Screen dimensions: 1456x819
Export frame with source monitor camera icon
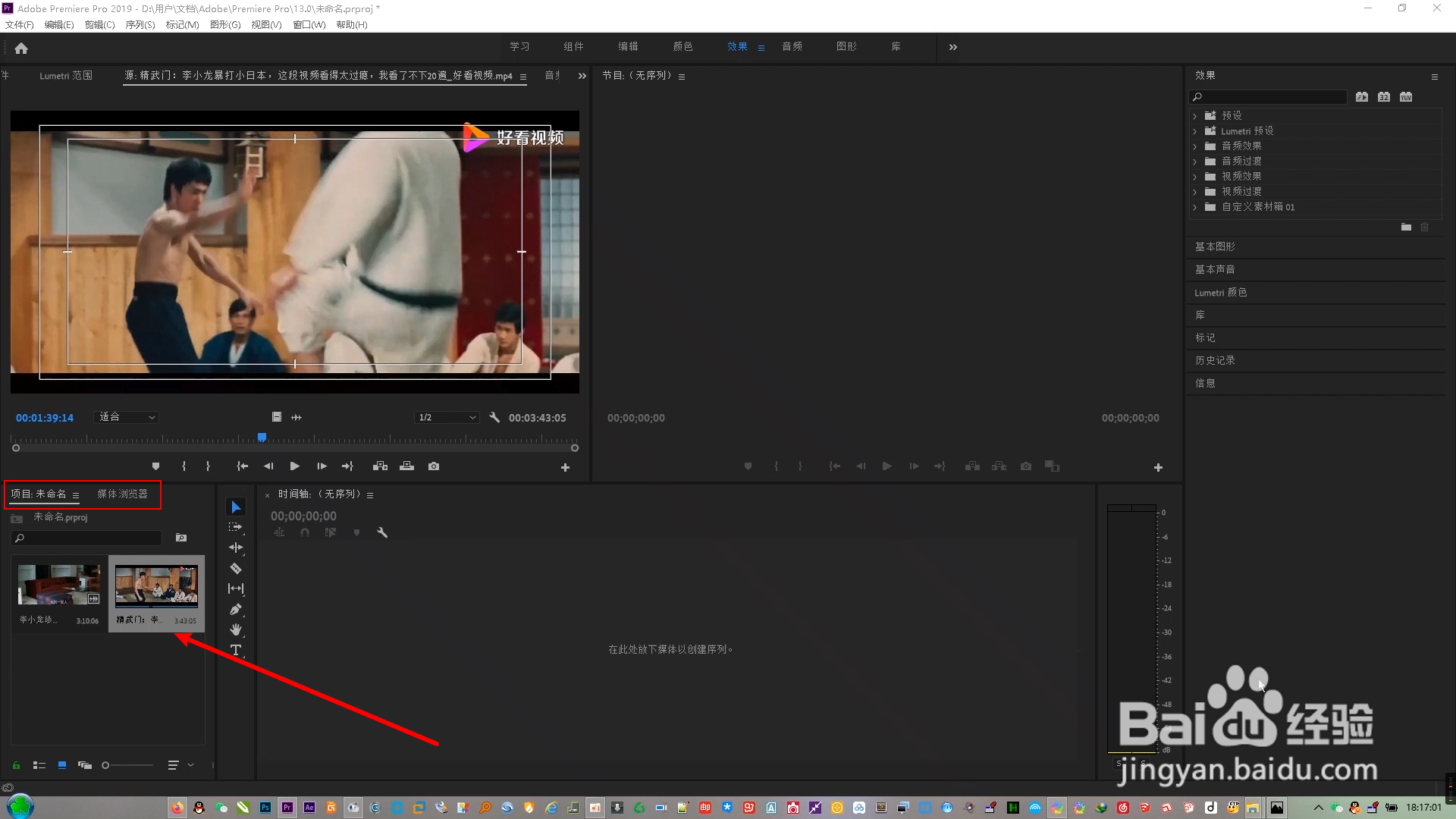click(434, 466)
